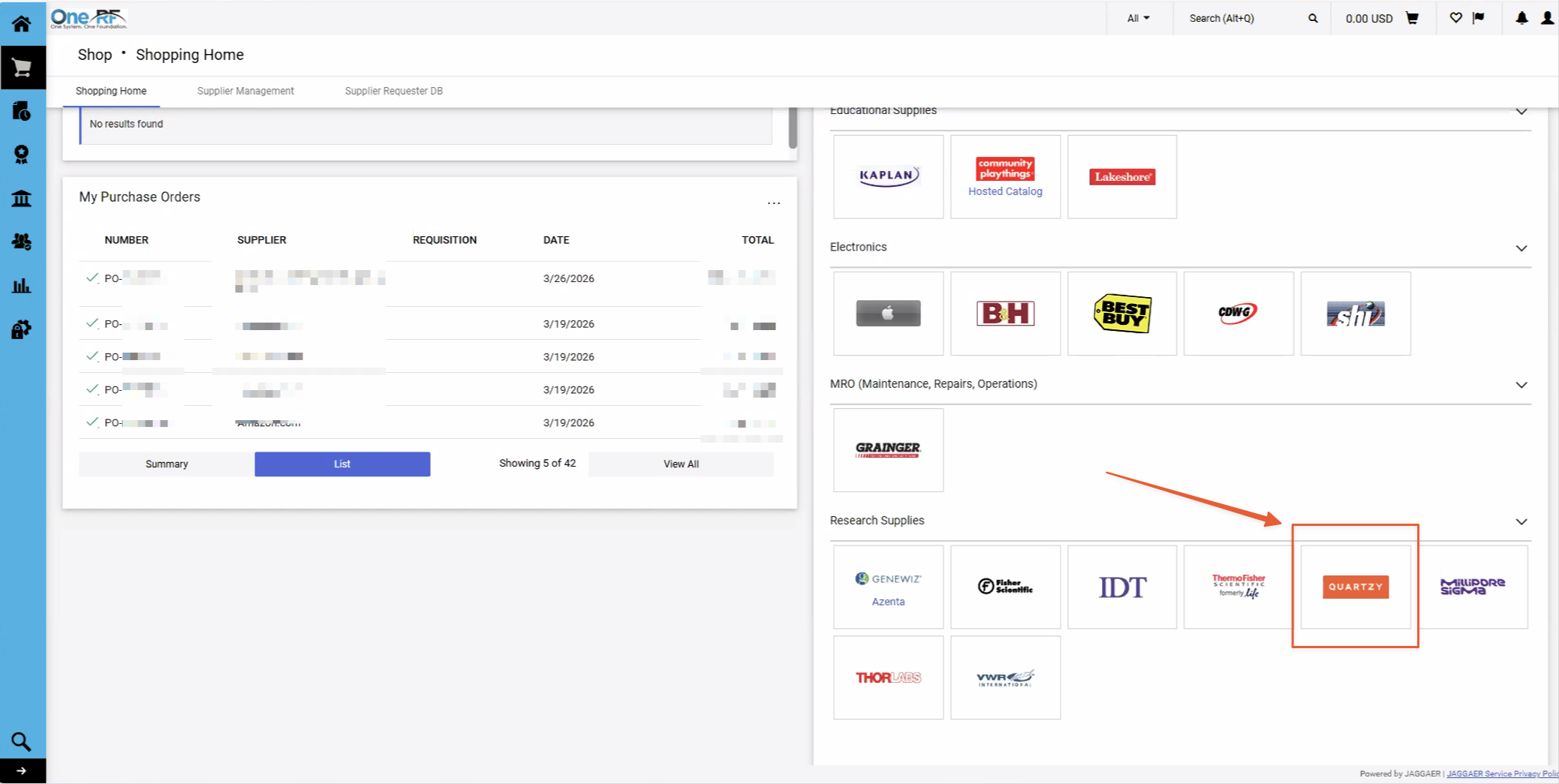Image resolution: width=1559 pixels, height=784 pixels.
Task: Select the List view button
Action: tap(342, 464)
